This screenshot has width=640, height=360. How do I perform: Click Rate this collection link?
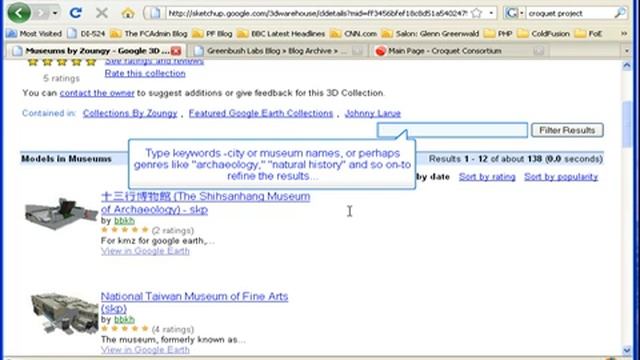145,73
